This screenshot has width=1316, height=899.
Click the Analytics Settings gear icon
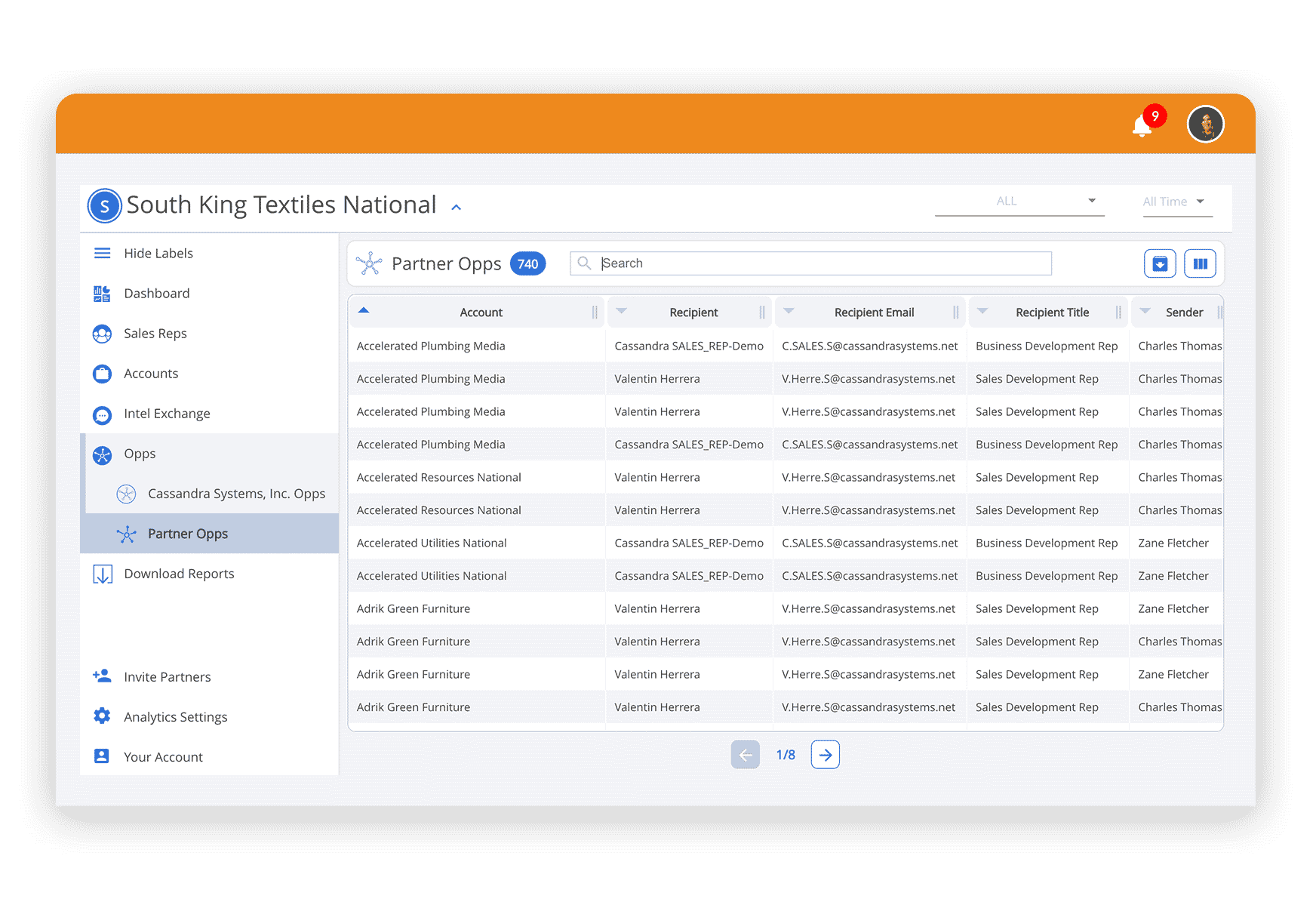[x=102, y=716]
